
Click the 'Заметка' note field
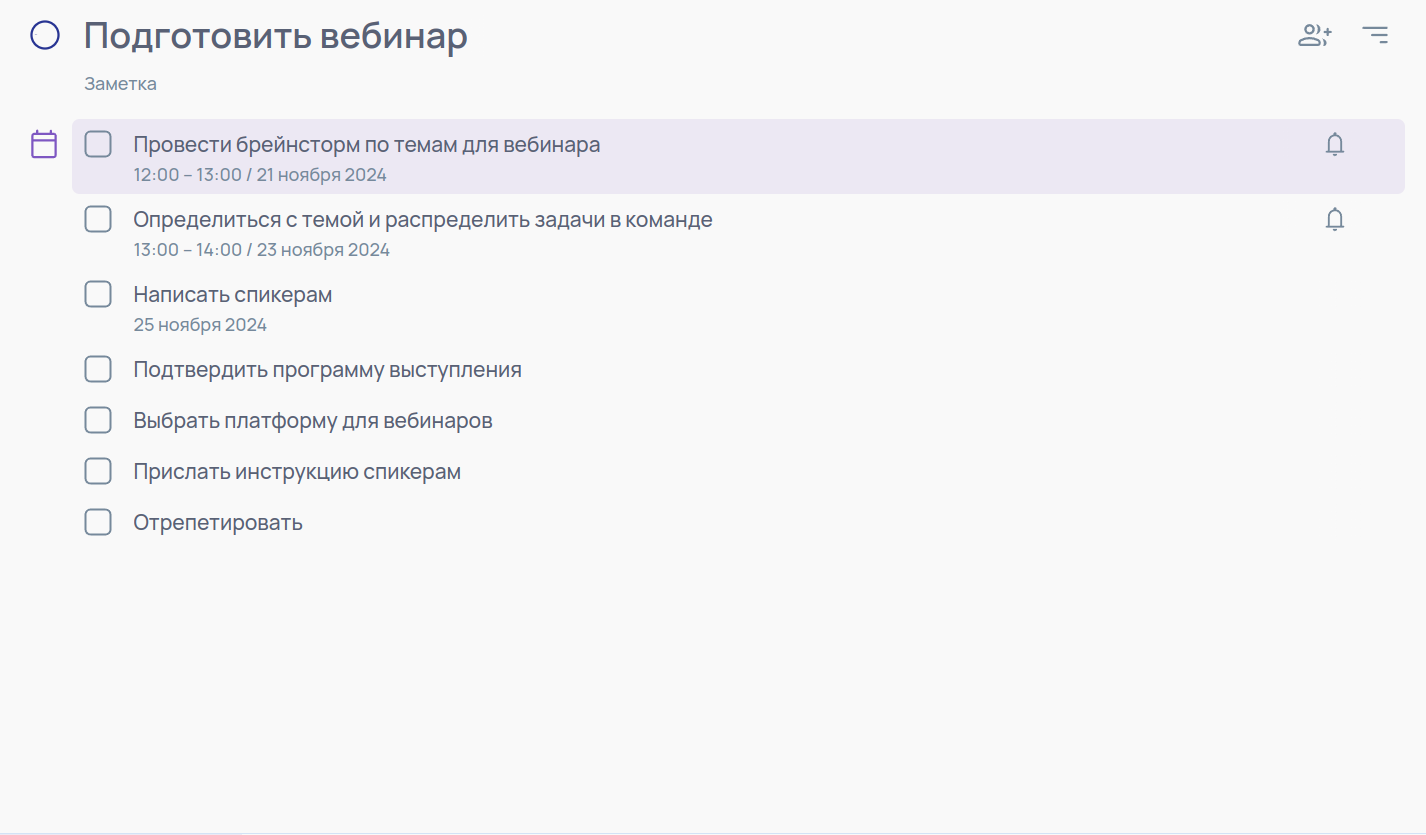pos(120,84)
